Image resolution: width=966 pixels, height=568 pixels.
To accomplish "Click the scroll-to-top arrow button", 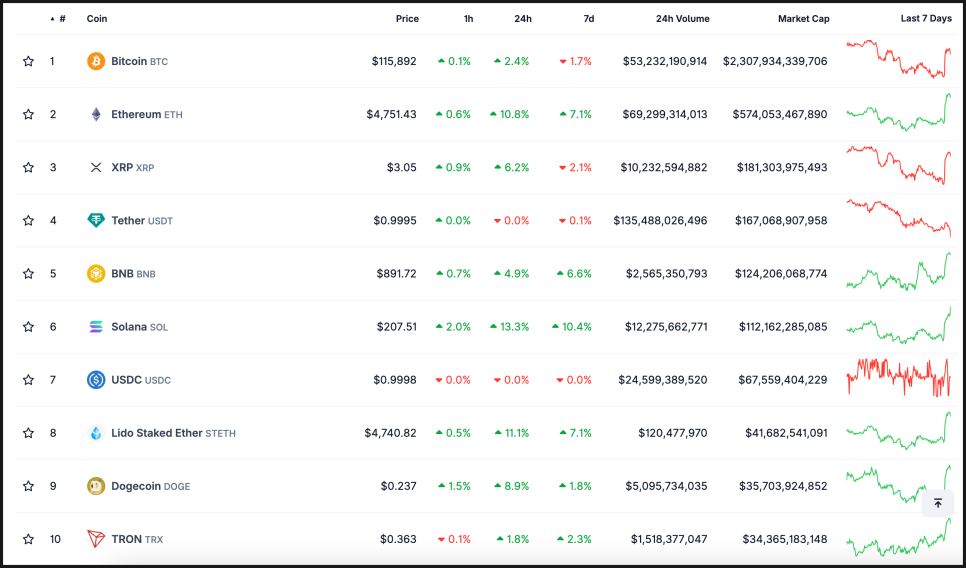I will [938, 503].
